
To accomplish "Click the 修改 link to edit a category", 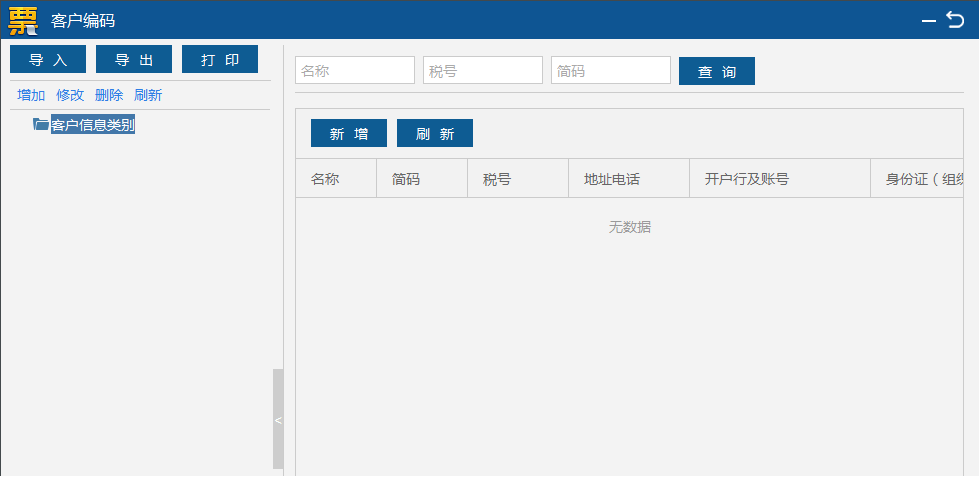I will [70, 95].
